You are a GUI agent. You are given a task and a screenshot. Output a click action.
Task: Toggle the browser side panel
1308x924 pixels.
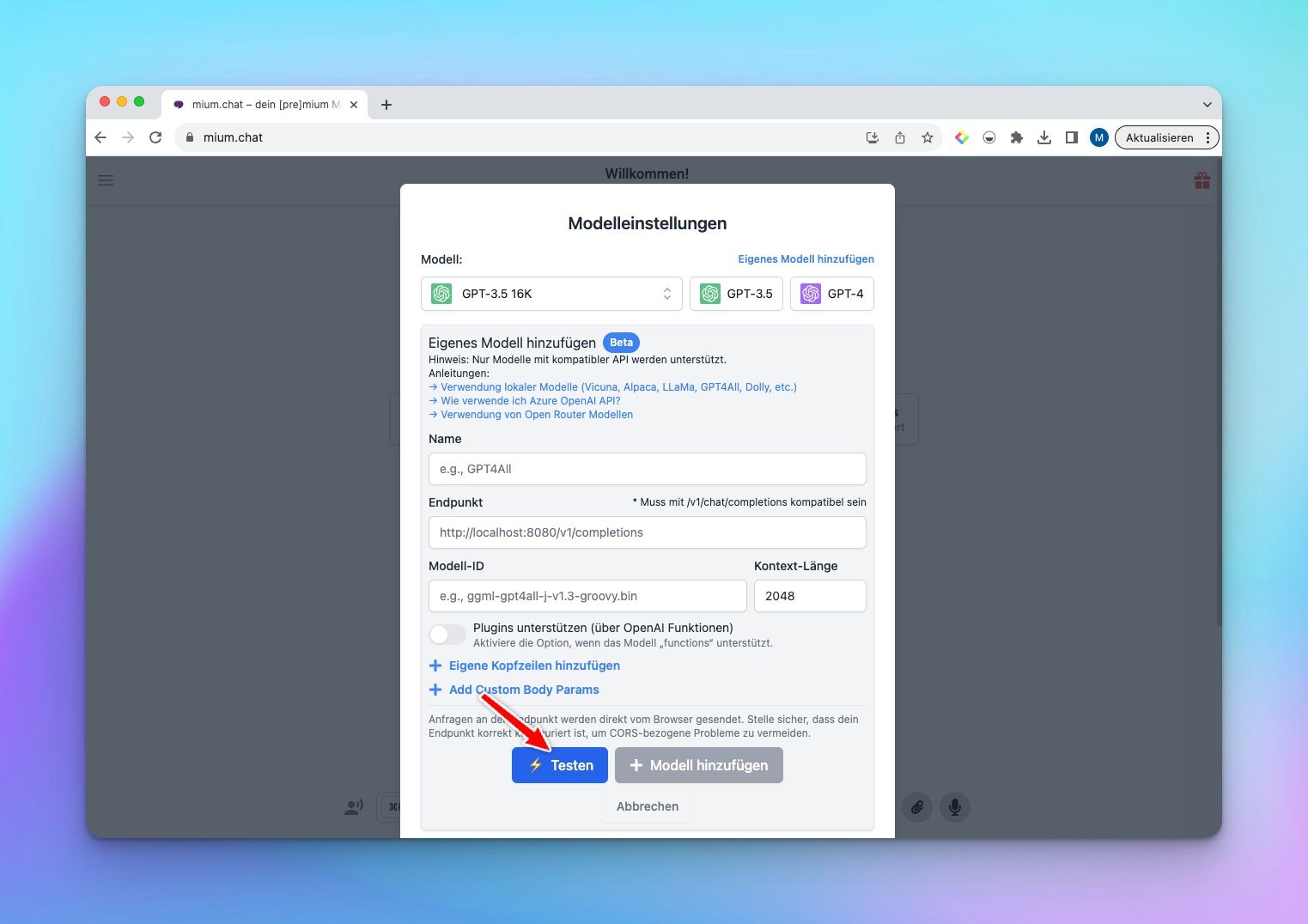point(1072,137)
